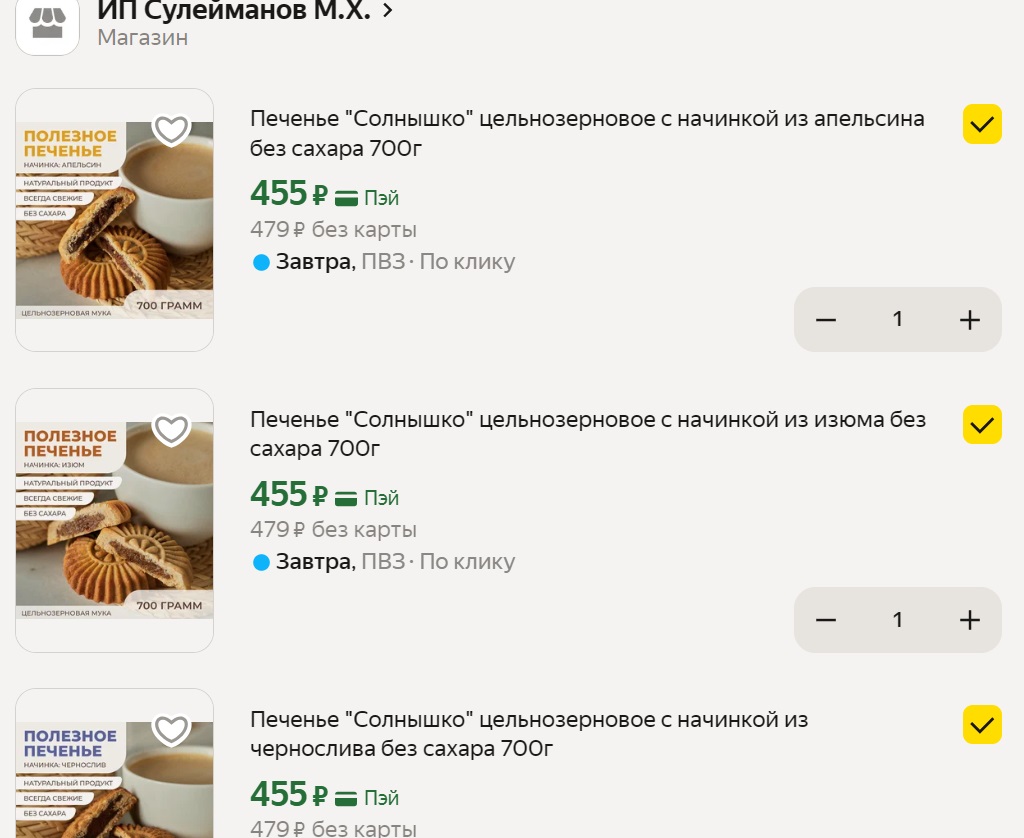Open the raisin-filling Солнышко cookie title
This screenshot has height=838, width=1024.
587,434
